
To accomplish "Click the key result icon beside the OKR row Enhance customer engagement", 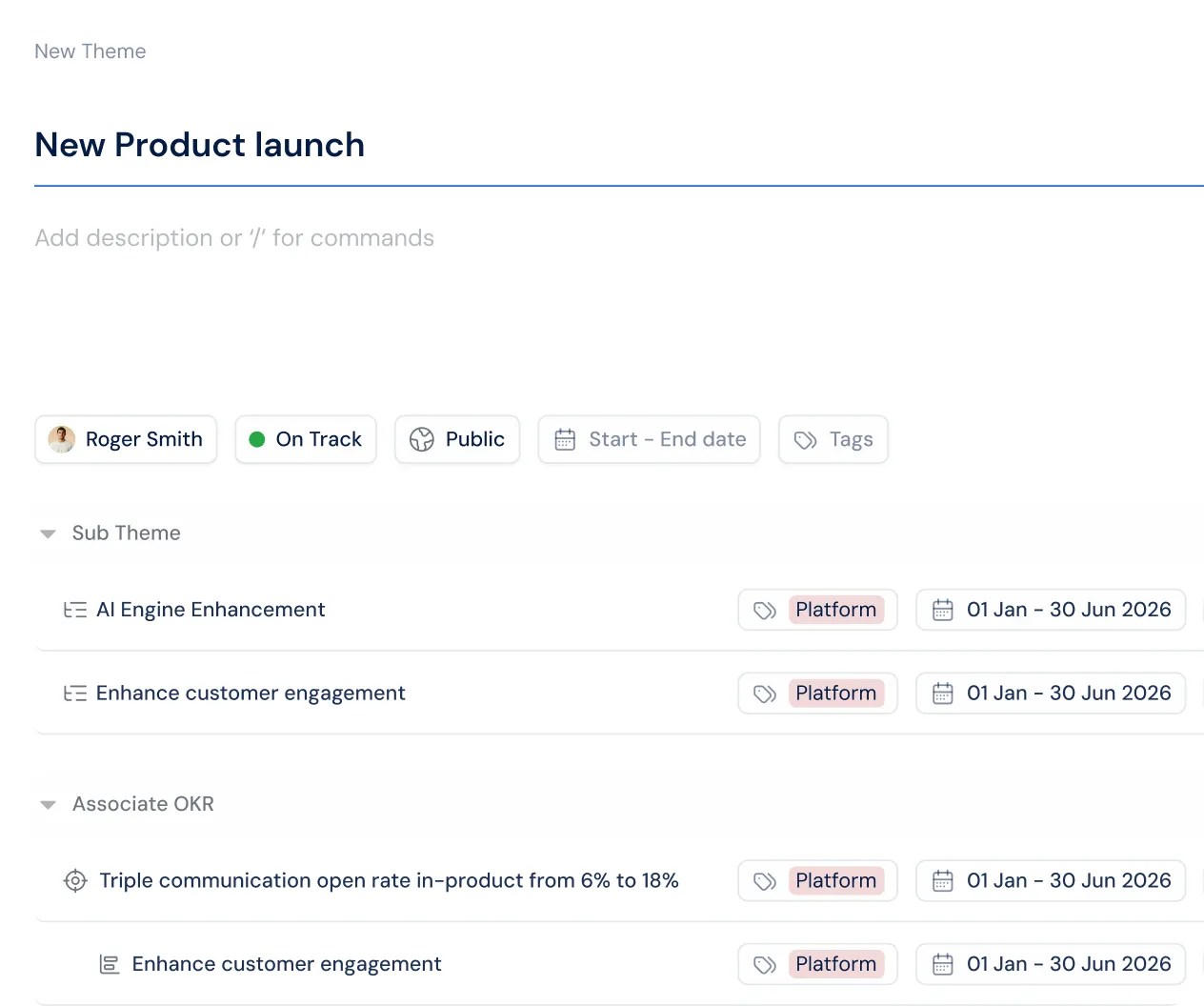I will [110, 964].
